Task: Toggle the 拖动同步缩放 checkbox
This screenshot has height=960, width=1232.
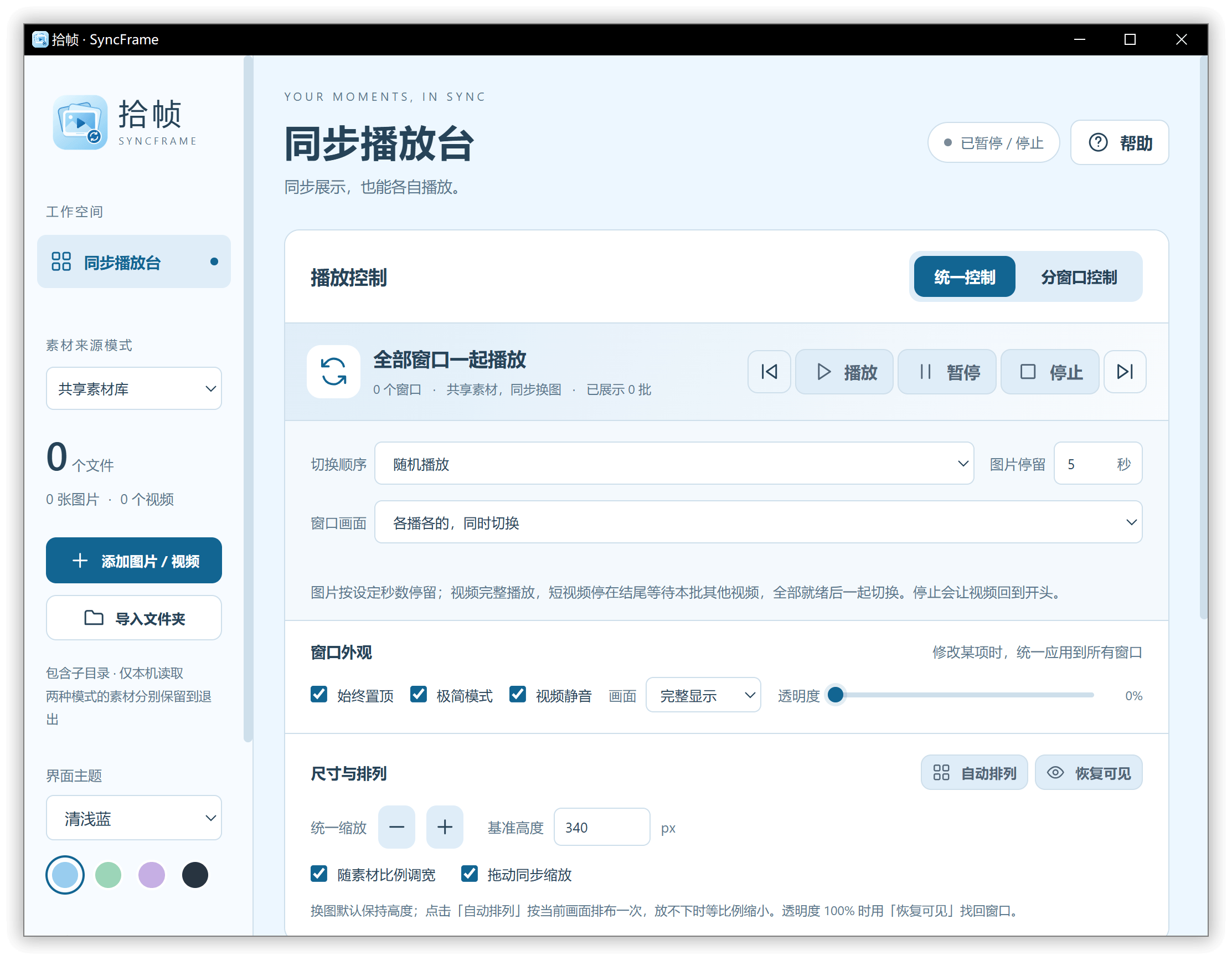Action: click(x=470, y=874)
